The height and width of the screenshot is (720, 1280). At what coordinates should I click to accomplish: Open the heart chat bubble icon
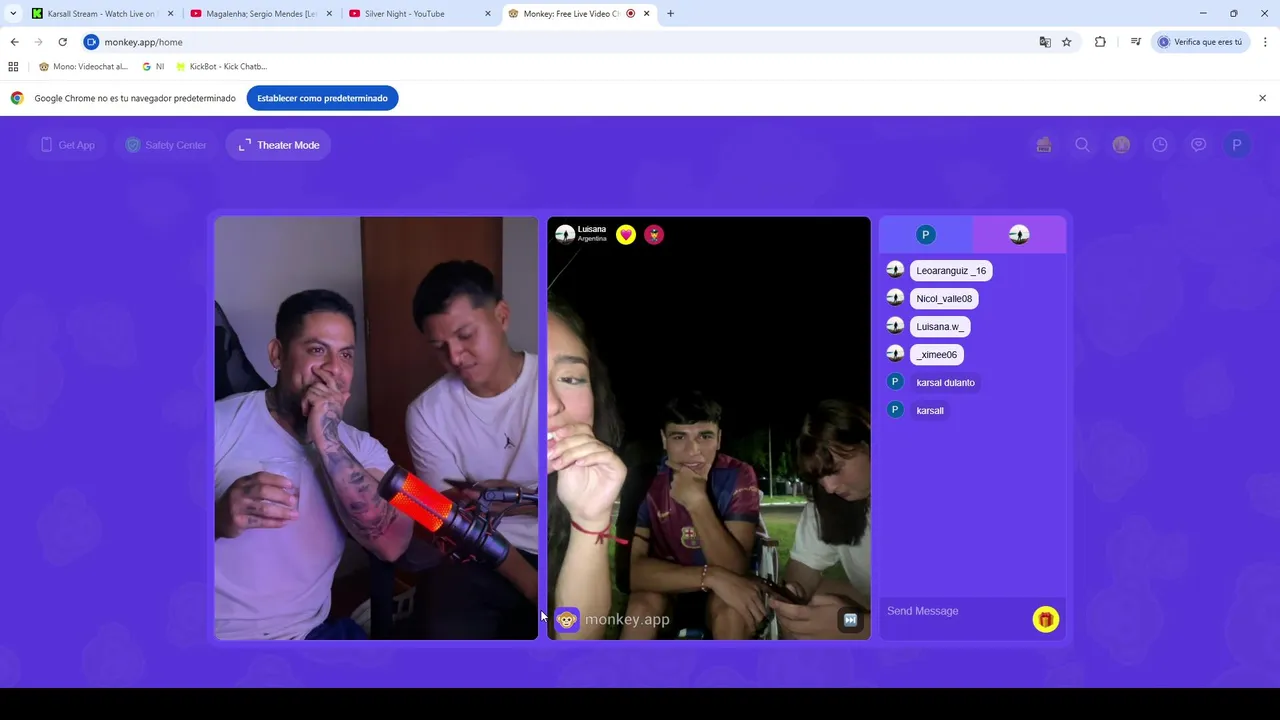[1198, 145]
